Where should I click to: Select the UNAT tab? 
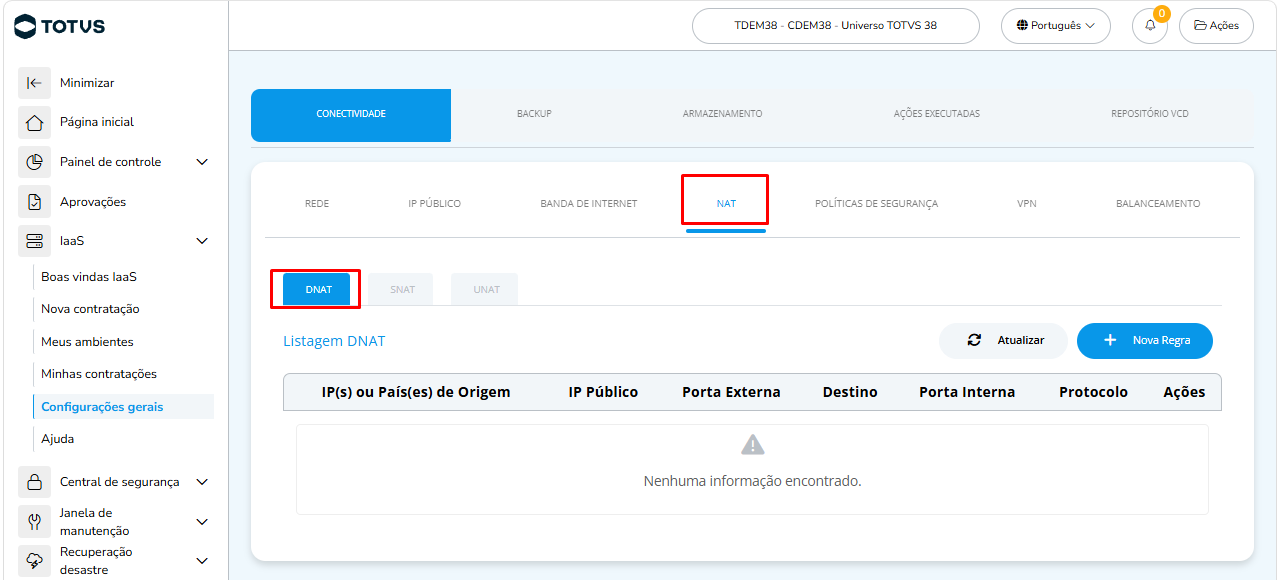[x=486, y=289]
